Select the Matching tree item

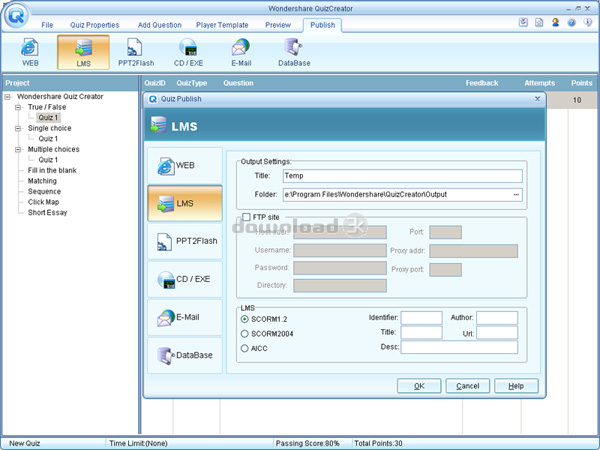[x=42, y=181]
